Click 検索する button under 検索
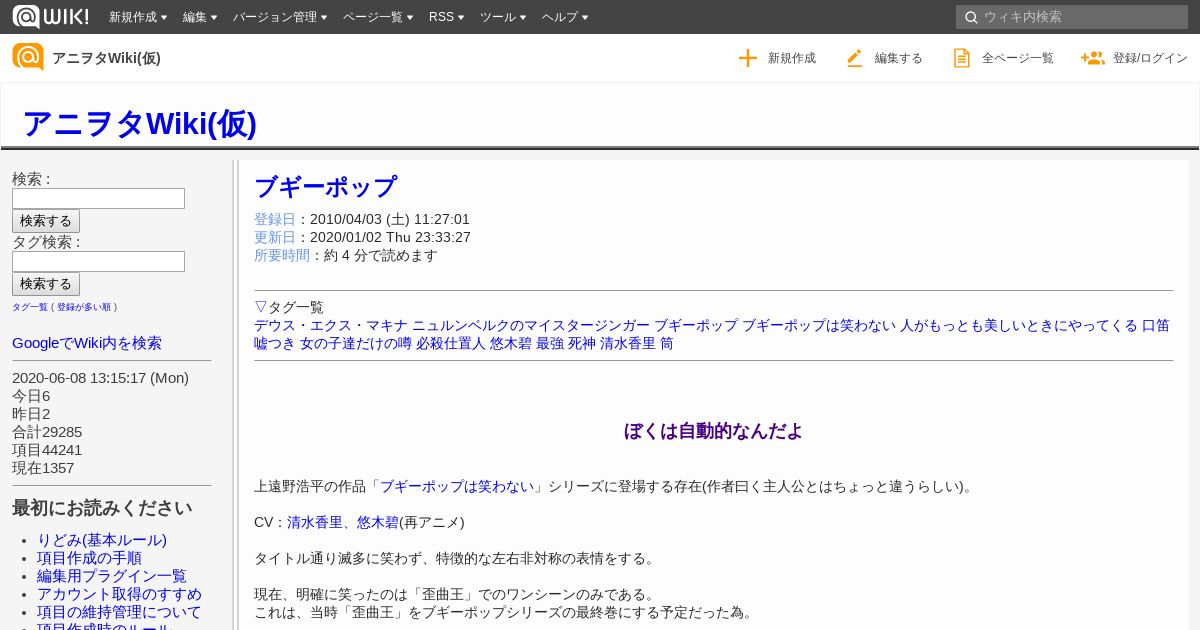This screenshot has width=1200, height=630. coord(46,221)
